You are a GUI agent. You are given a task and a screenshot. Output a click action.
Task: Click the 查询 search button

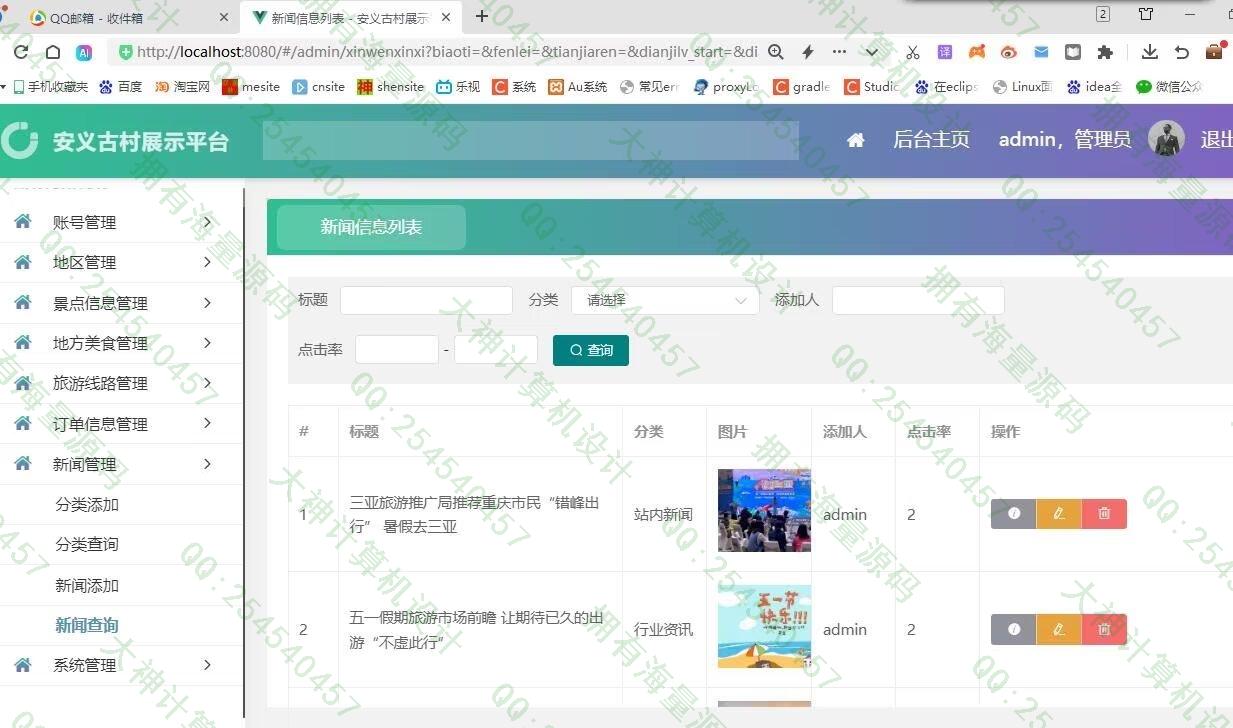(591, 350)
